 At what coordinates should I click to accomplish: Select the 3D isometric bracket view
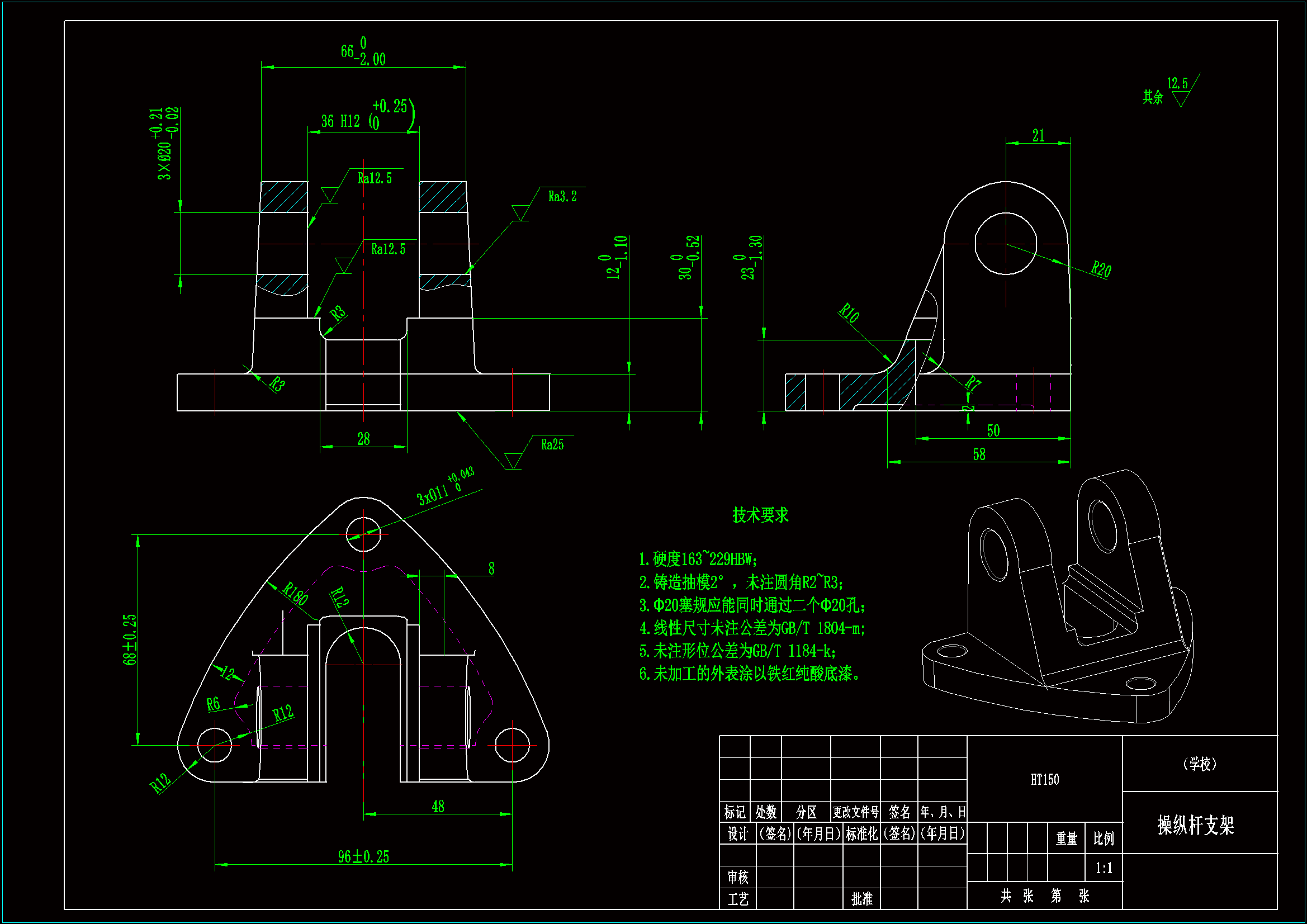click(x=1057, y=598)
